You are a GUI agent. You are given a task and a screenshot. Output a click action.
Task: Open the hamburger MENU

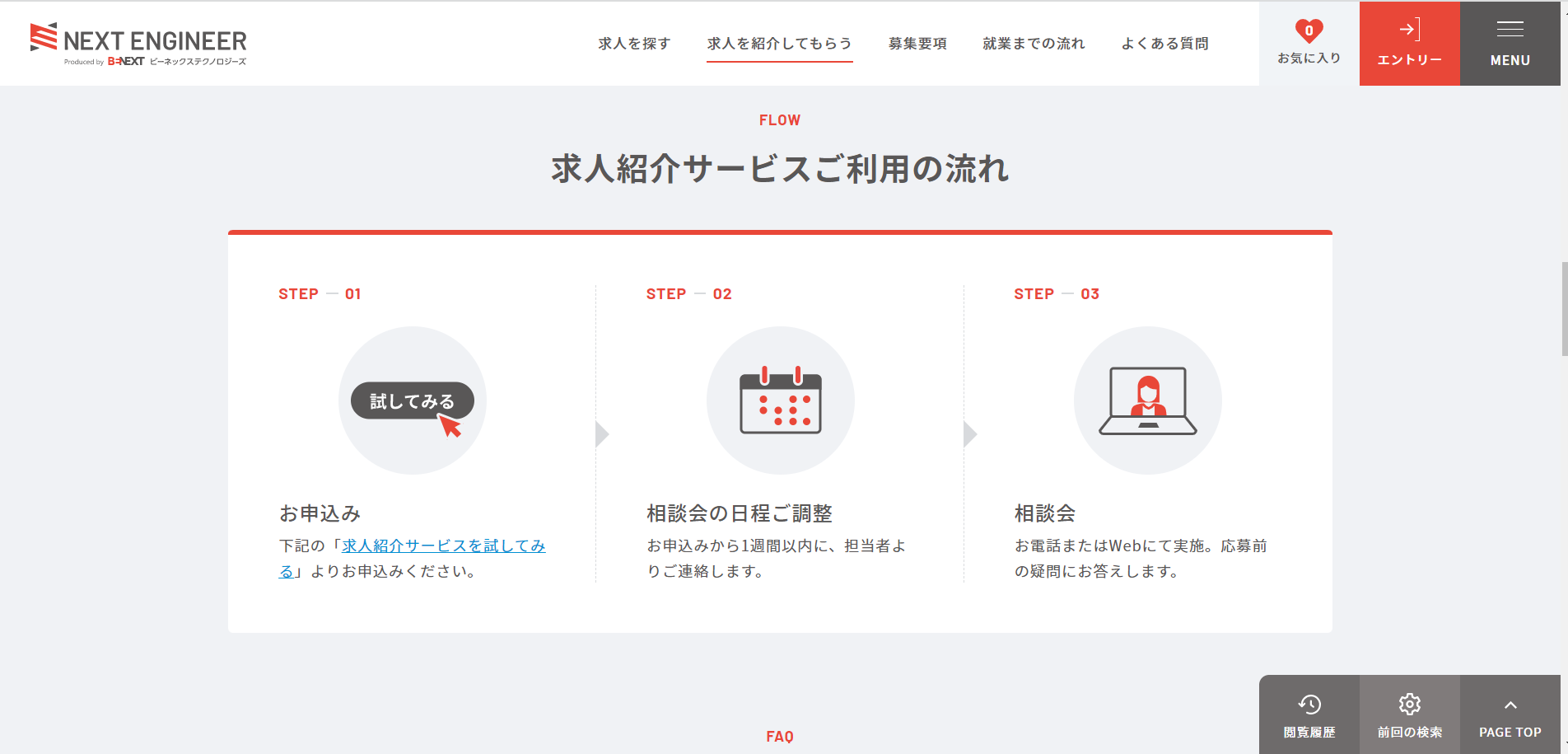tap(1510, 43)
